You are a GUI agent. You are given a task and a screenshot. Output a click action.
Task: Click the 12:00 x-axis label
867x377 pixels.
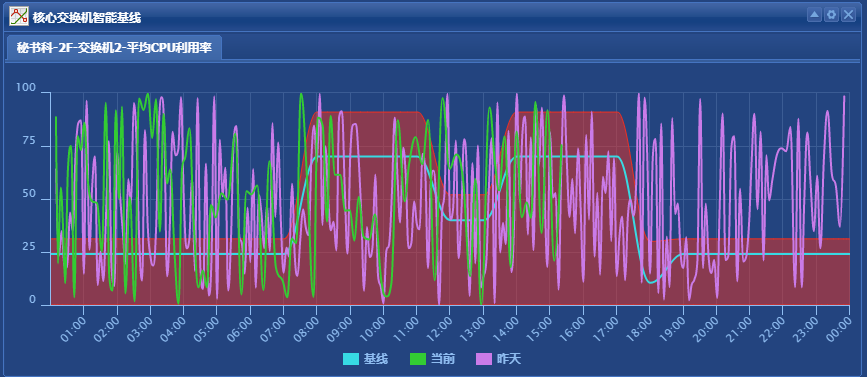click(x=438, y=328)
